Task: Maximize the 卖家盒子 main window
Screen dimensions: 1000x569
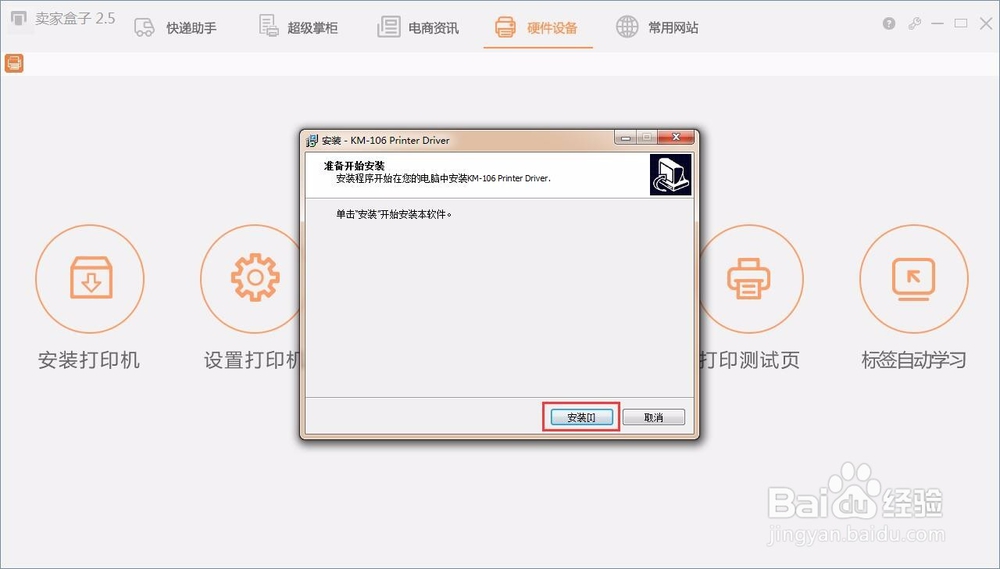Action: tap(961, 24)
